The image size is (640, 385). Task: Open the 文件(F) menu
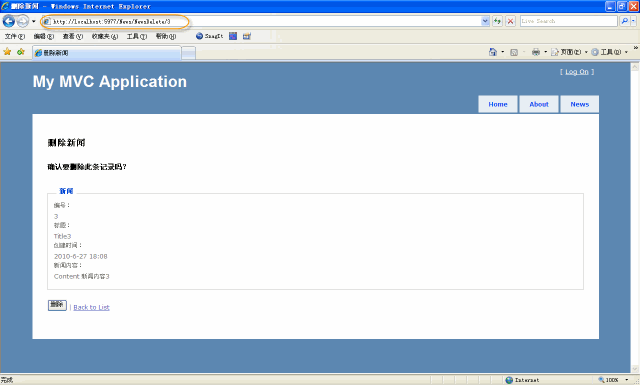click(x=15, y=36)
